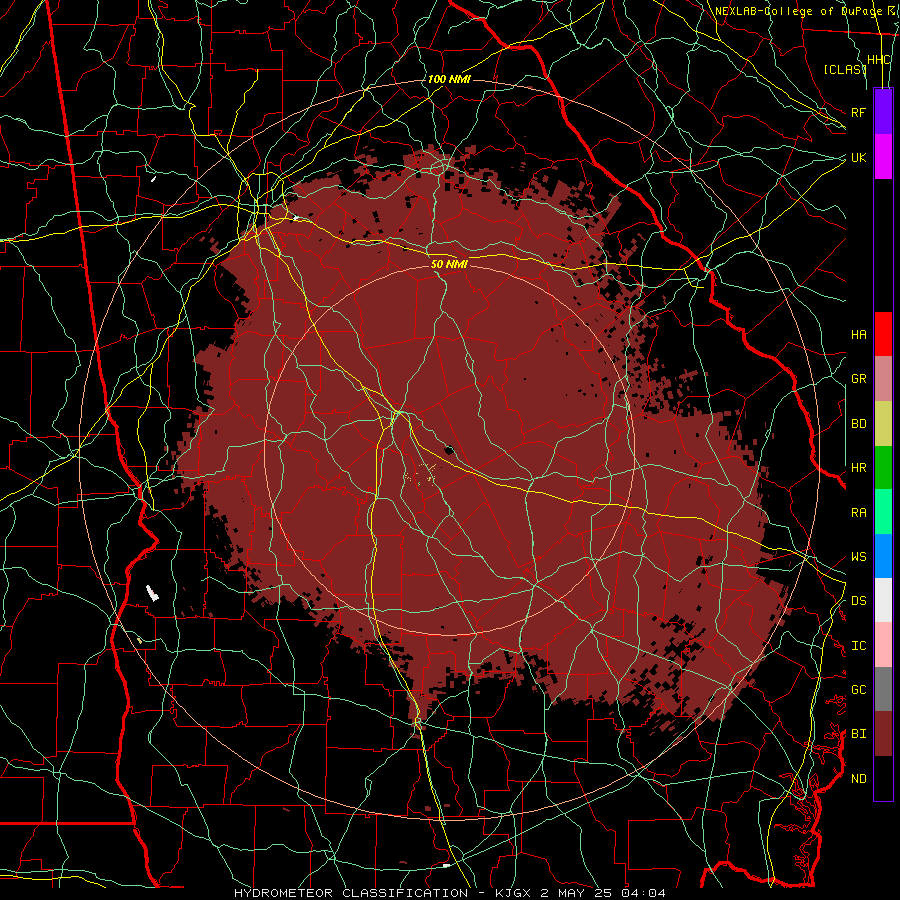Viewport: 900px width, 900px height.
Task: Pick the RA light-green legend swatch
Action: (x=883, y=512)
